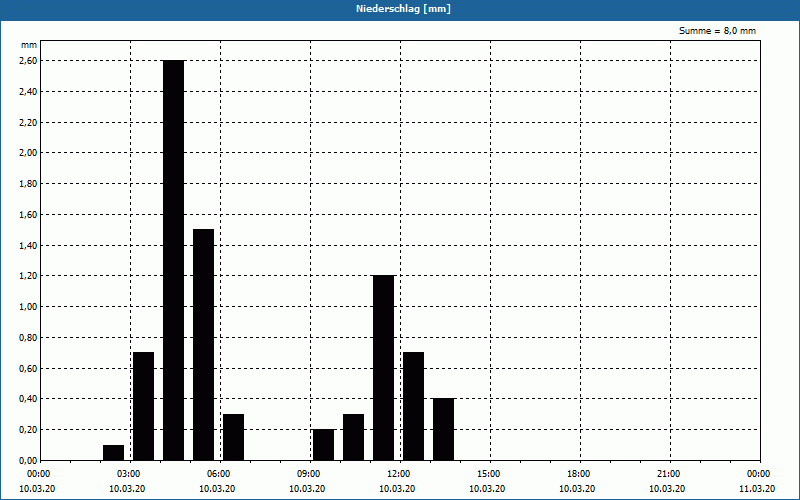Click the 1,20 y-axis value
The image size is (800, 500).
[28, 276]
